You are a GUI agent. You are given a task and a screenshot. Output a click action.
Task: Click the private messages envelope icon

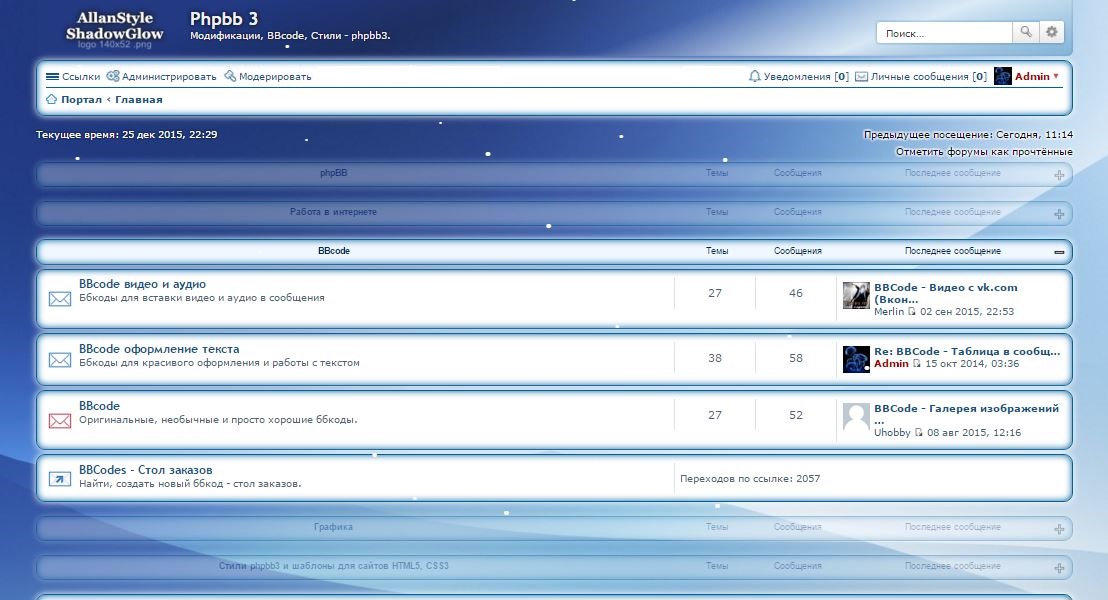(861, 76)
